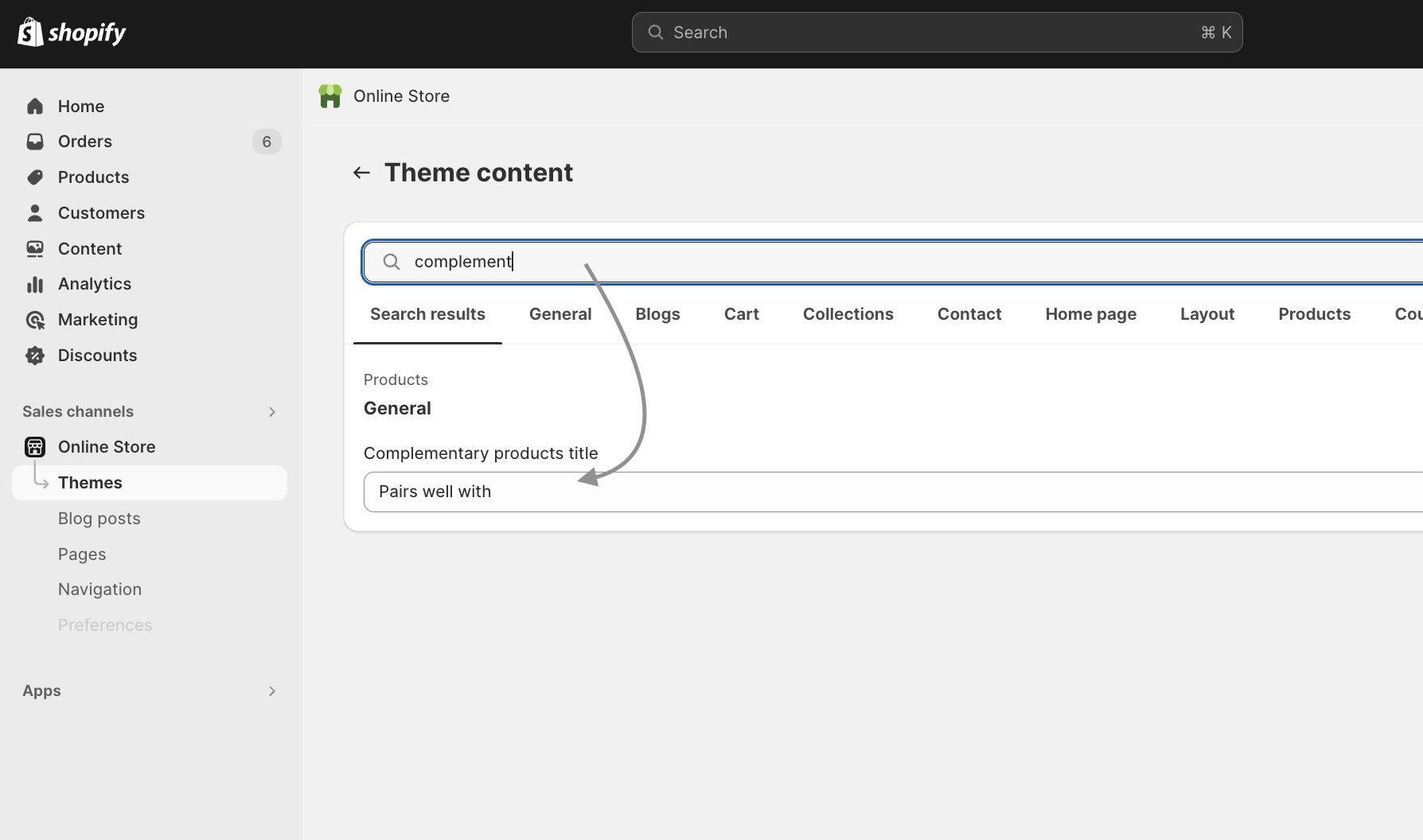
Task: Switch to the General tab
Action: point(559,314)
